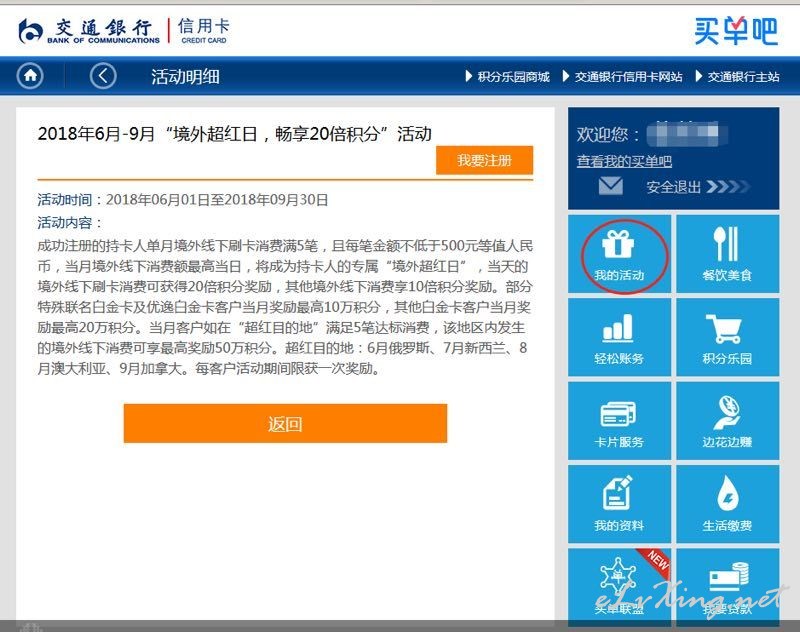This screenshot has height=632, width=800.
Task: Open 生活缴费 water drop tile
Action: pyautogui.click(x=728, y=504)
